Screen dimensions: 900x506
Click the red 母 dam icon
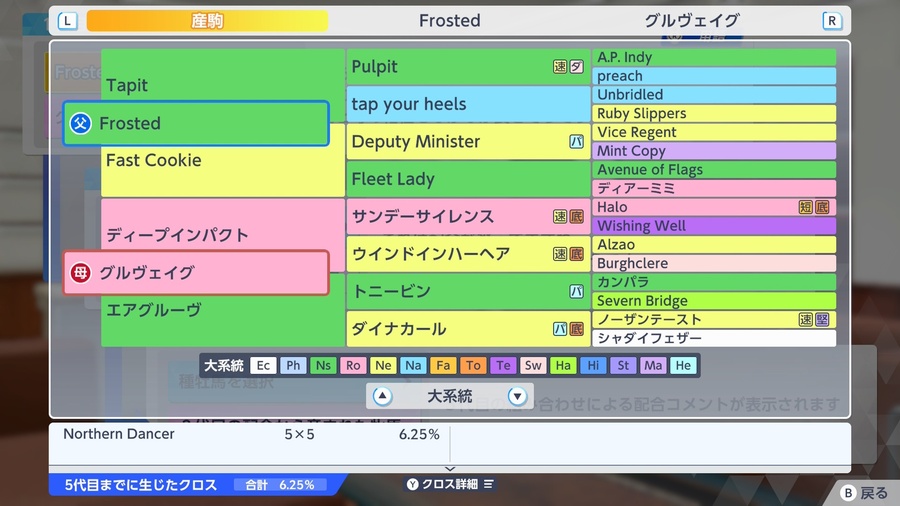coord(80,273)
